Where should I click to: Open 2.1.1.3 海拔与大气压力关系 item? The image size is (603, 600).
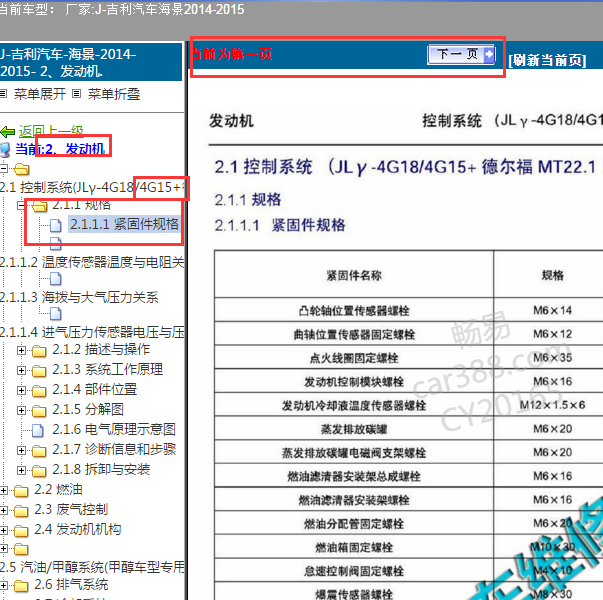coord(79,297)
